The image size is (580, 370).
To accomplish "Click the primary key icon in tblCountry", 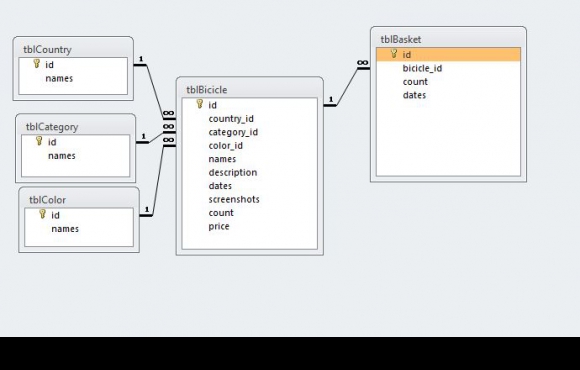I will 36,64.
